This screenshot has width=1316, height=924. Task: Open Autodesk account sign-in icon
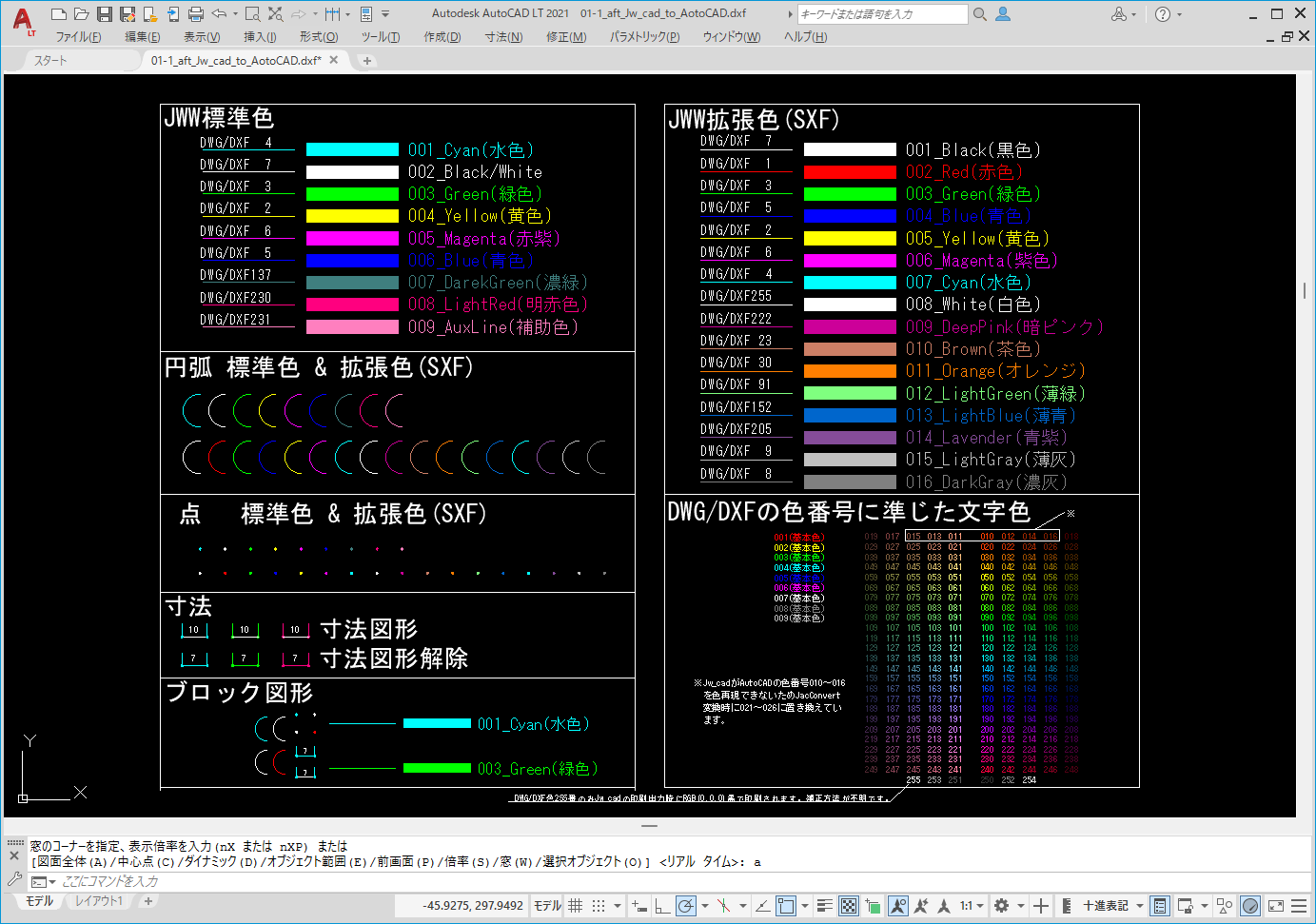click(x=1003, y=14)
